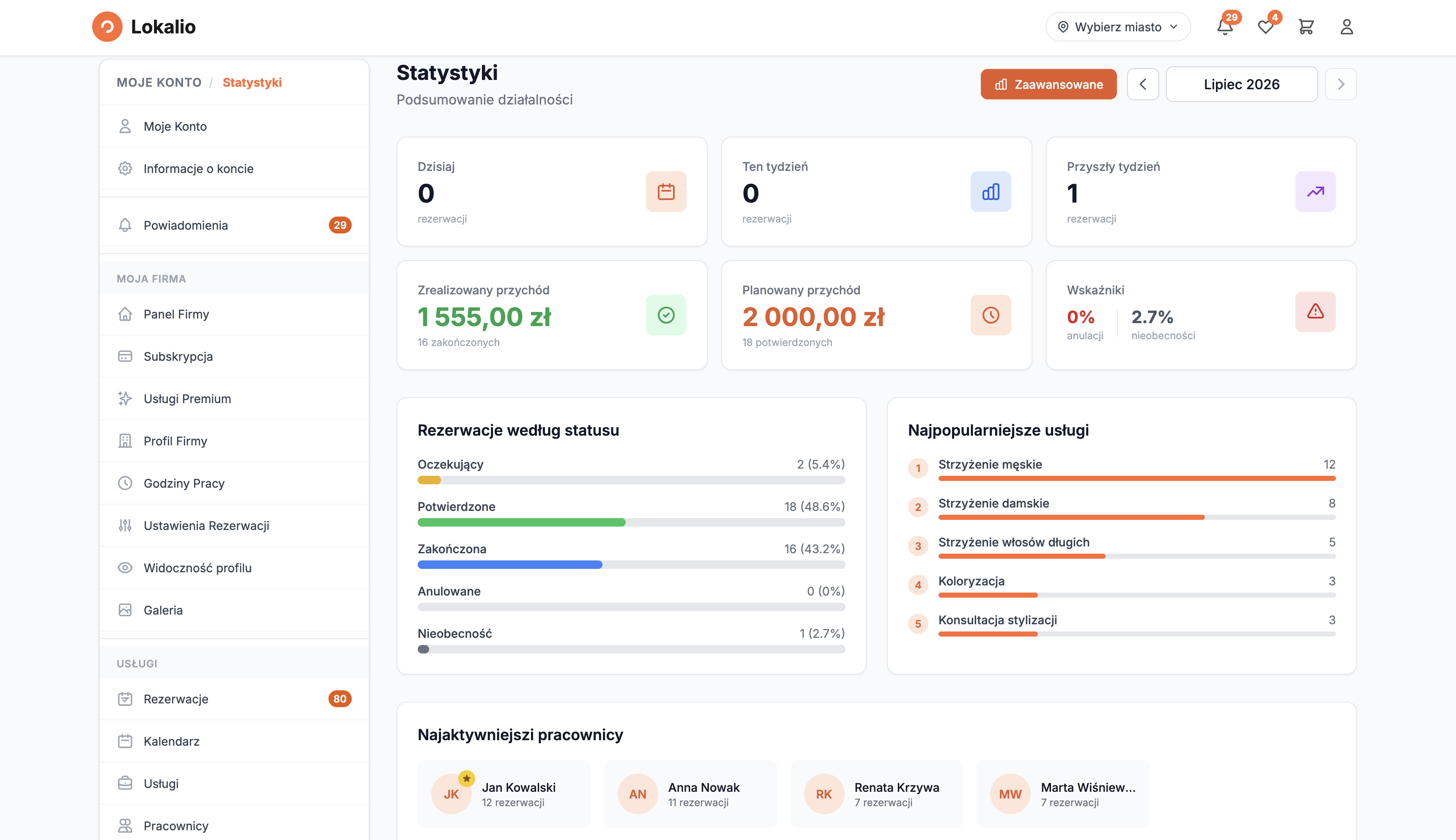1456x840 pixels.
Task: Open Renata Krzywa employee card
Action: (876, 794)
